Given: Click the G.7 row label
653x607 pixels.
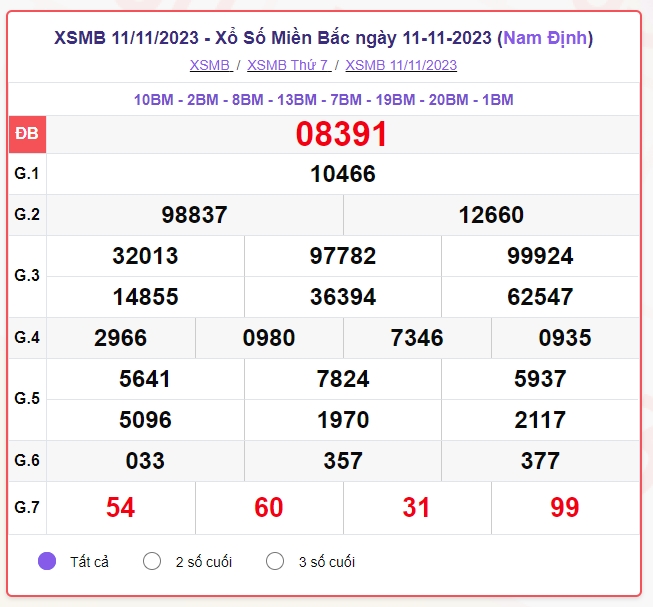Looking at the screenshot, I should tap(27, 507).
